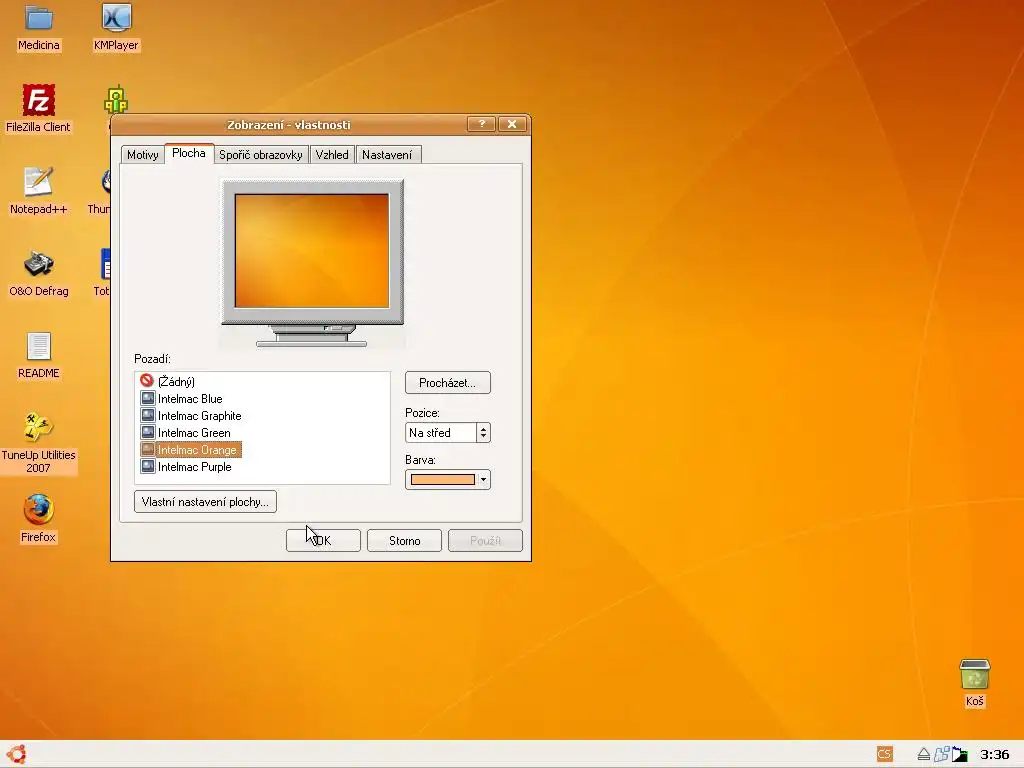Click the Intelmac Blue picture icon
This screenshot has height=768, width=1024.
(148, 398)
